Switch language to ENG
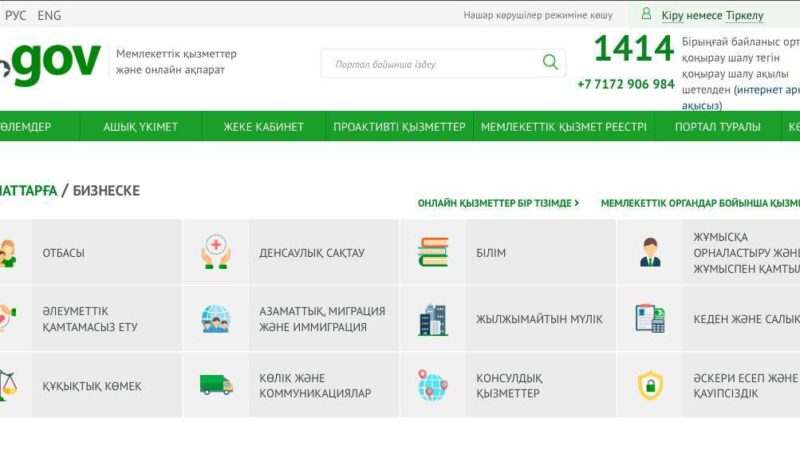This screenshot has height=450, width=800. 49,15
